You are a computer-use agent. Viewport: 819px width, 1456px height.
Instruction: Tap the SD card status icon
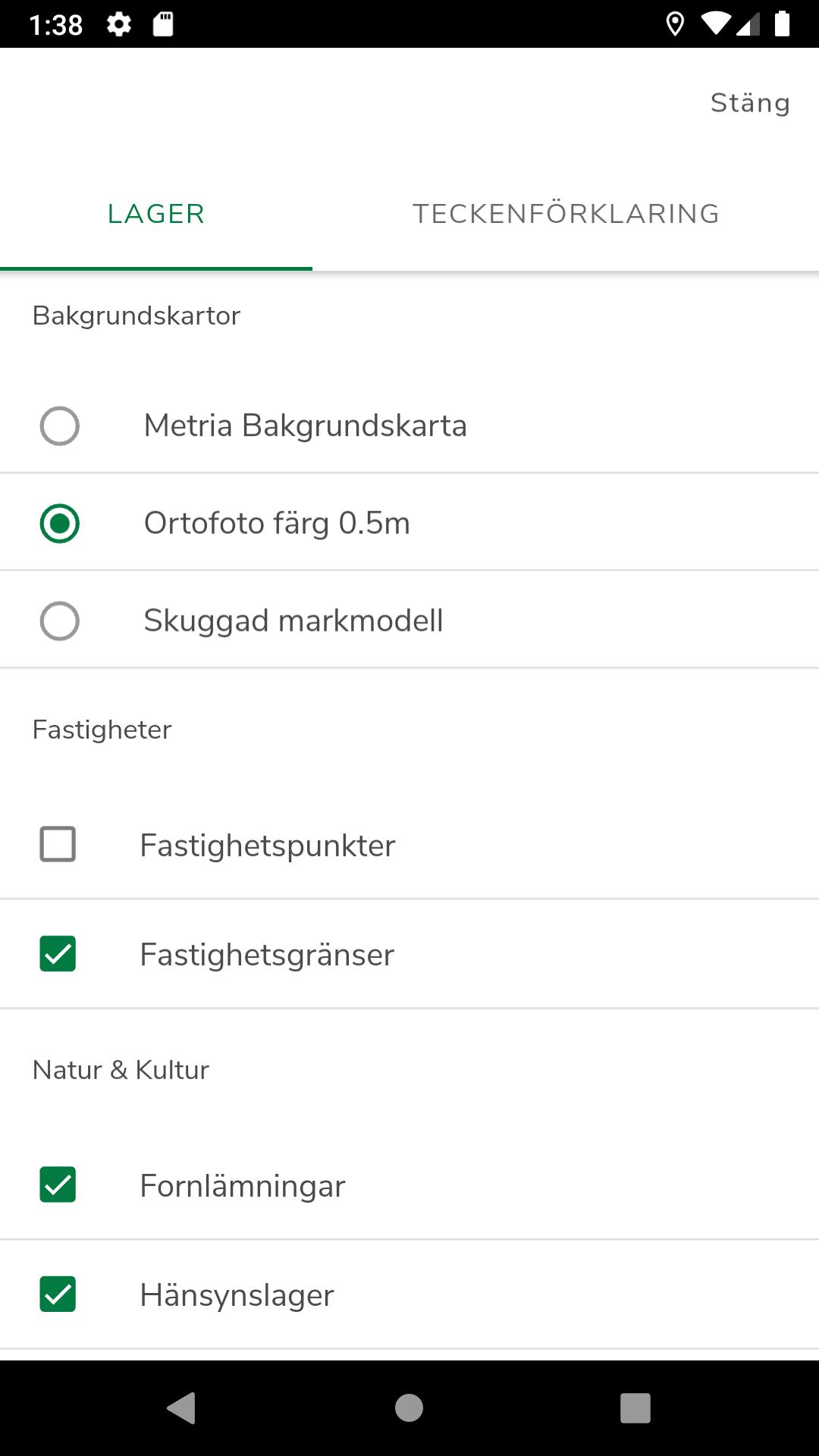point(163,24)
